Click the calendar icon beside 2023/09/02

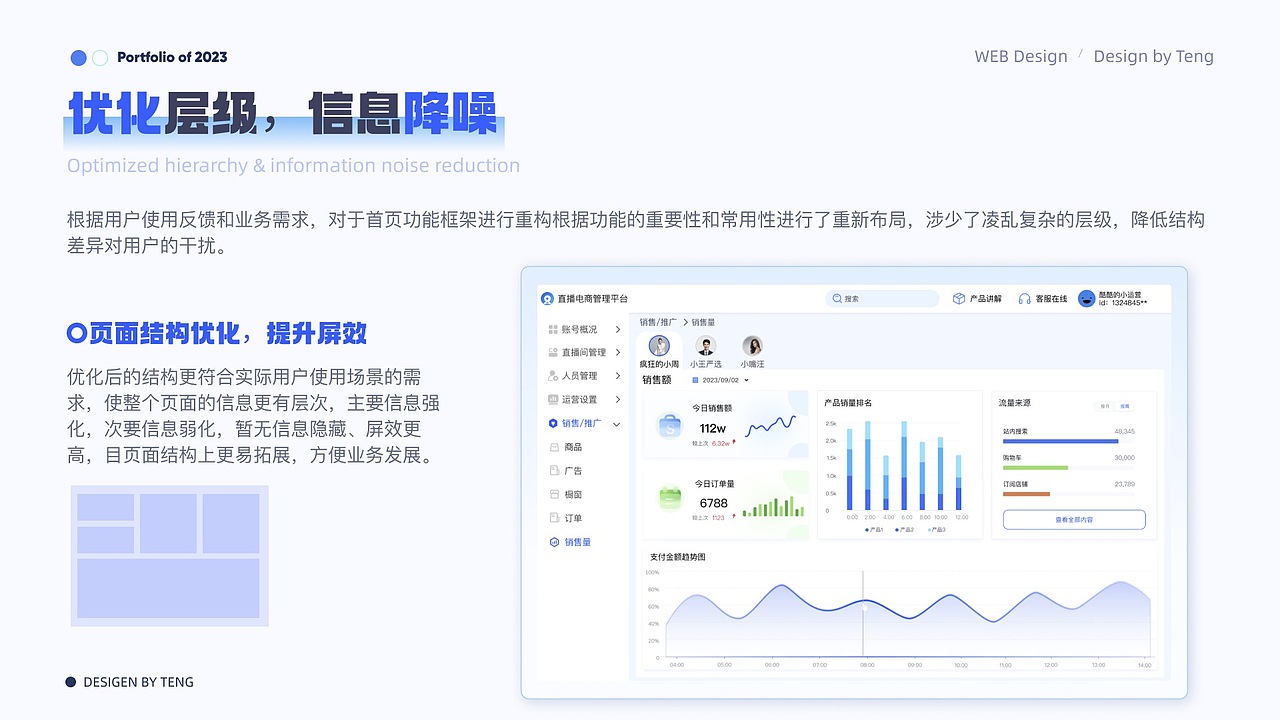click(x=695, y=380)
